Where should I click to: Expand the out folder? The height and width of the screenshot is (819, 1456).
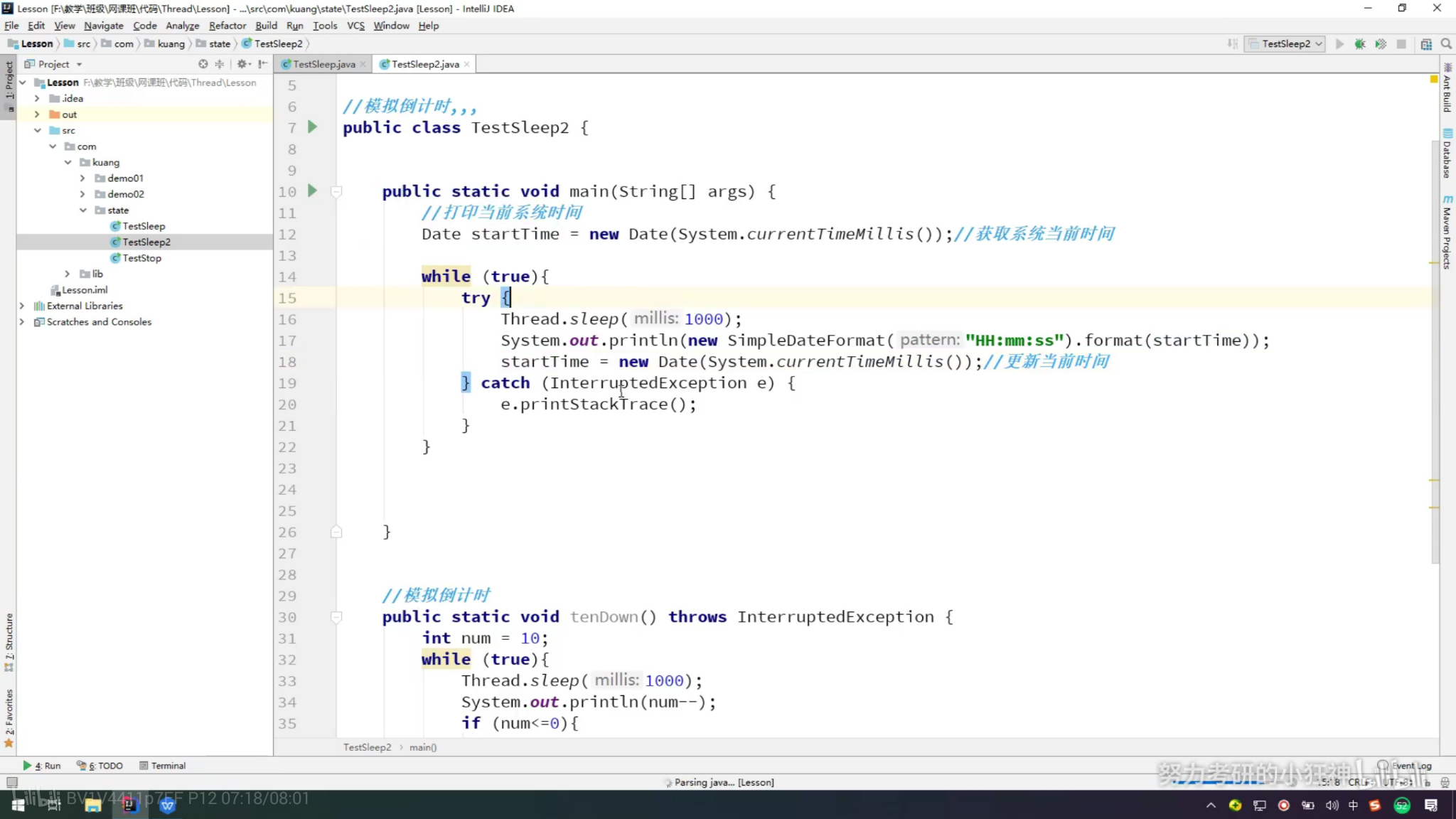37,114
